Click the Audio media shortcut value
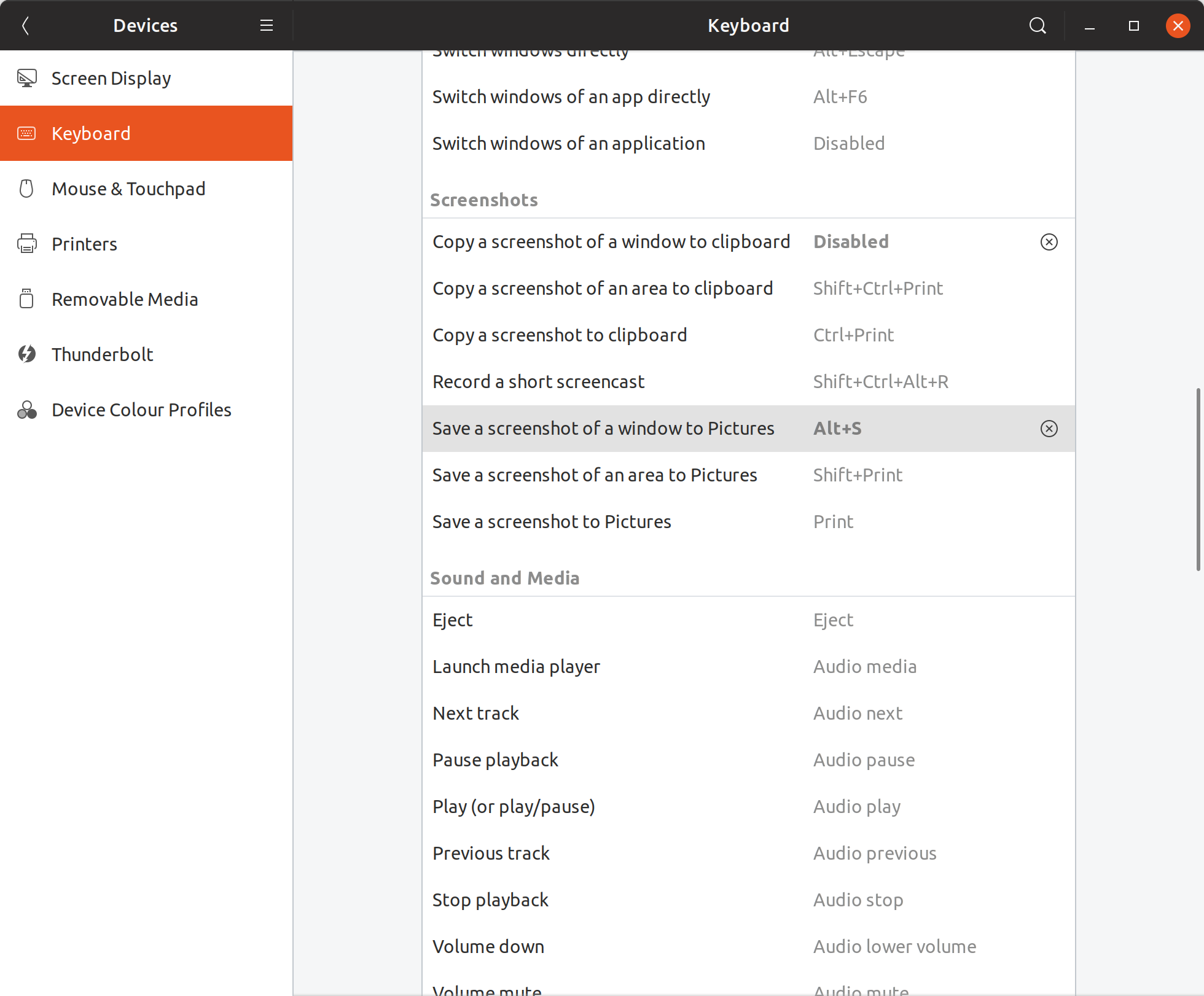1204x996 pixels. pyautogui.click(x=865, y=667)
